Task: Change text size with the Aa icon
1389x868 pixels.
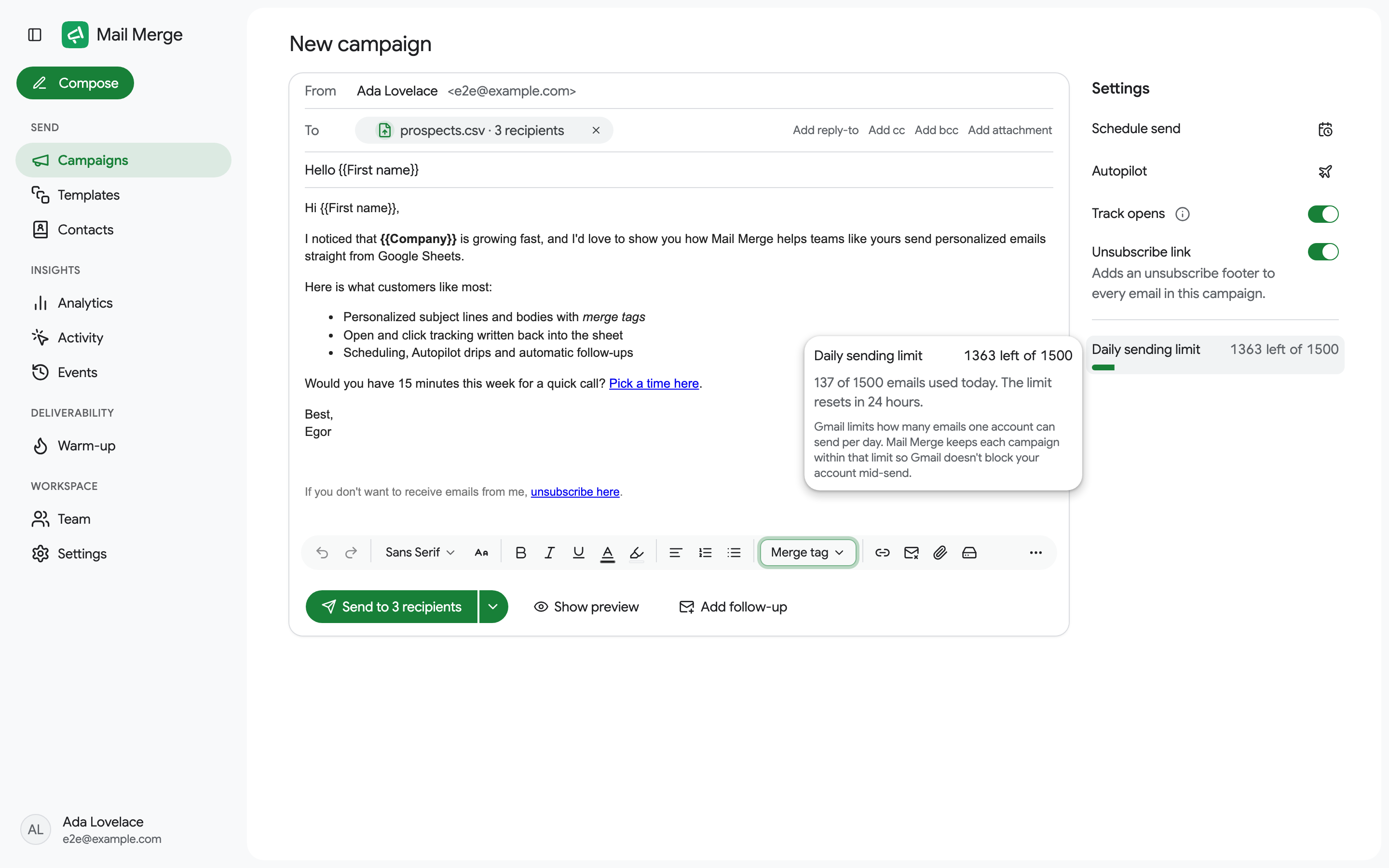Action: point(481,552)
